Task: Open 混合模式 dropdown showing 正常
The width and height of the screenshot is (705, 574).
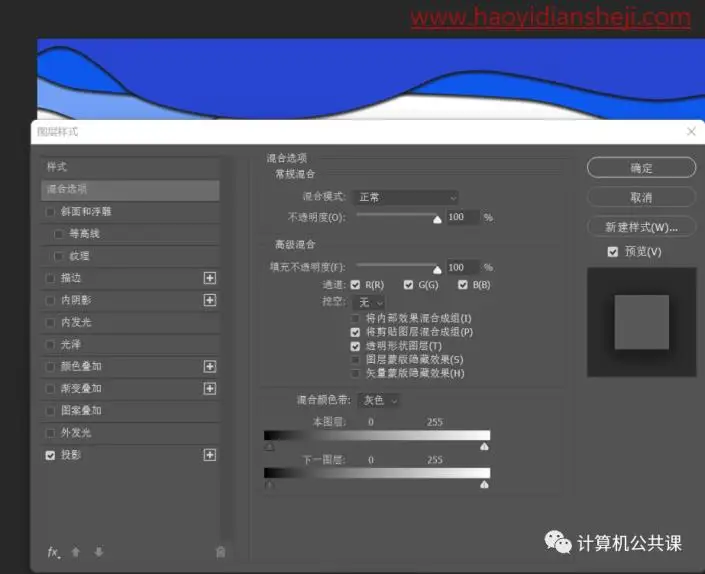Action: pyautogui.click(x=406, y=197)
